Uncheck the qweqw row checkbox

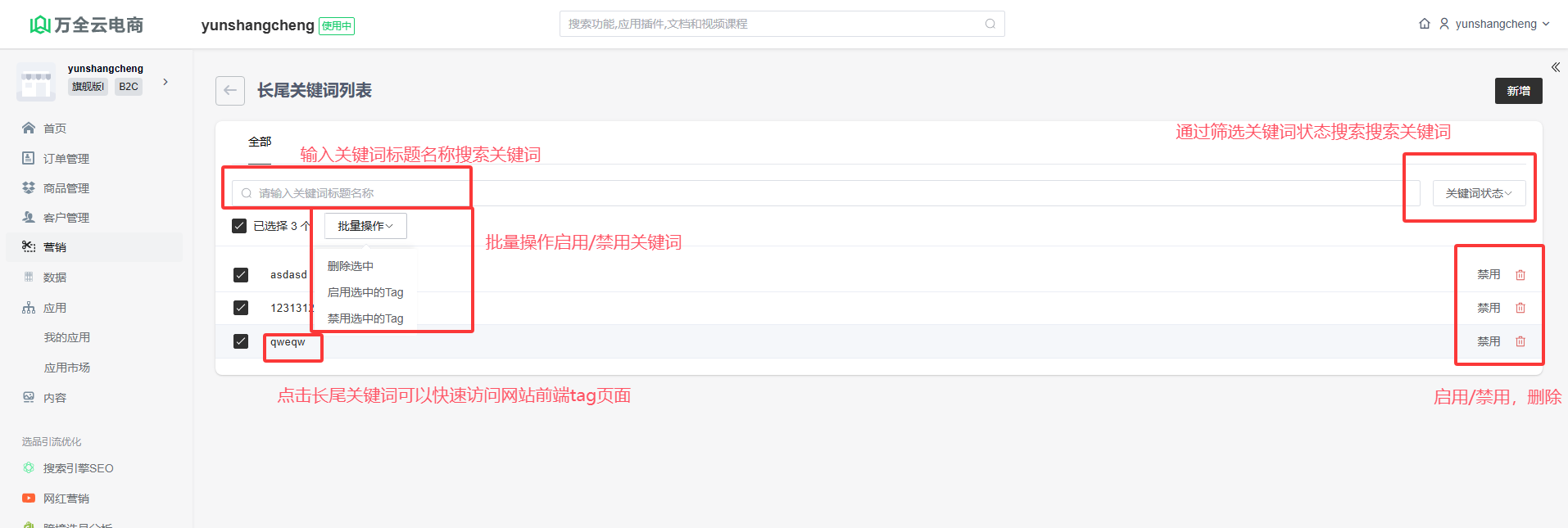241,341
